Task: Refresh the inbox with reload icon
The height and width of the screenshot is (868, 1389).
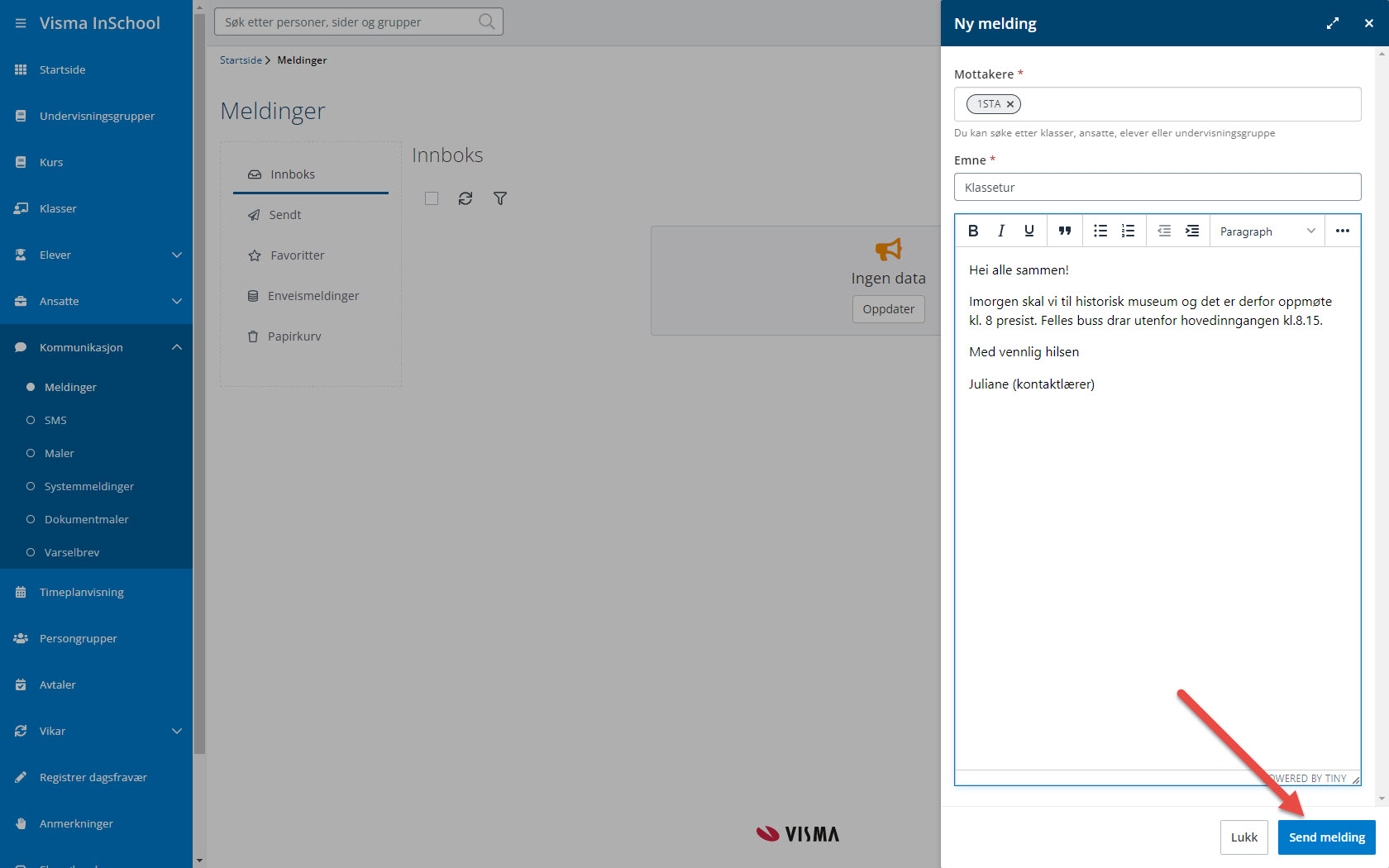Action: [x=465, y=198]
